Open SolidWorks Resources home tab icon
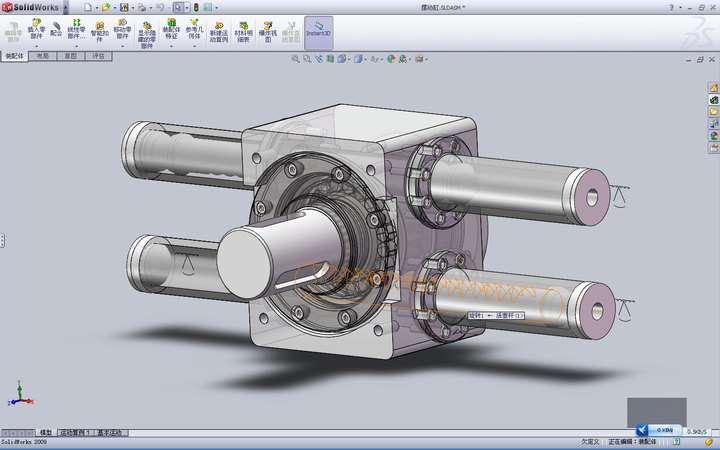720x450 pixels. 714,88
